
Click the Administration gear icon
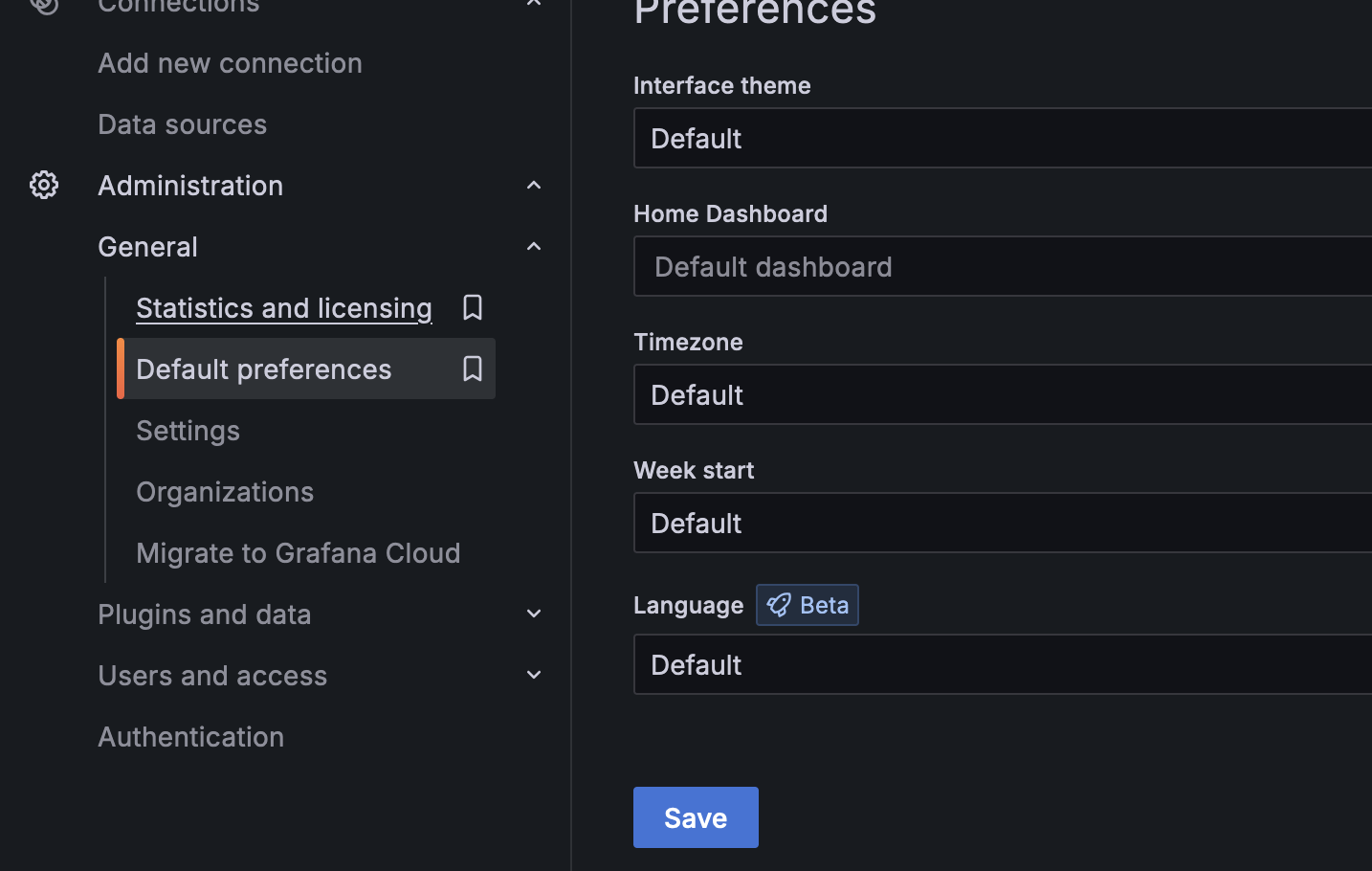click(x=43, y=185)
